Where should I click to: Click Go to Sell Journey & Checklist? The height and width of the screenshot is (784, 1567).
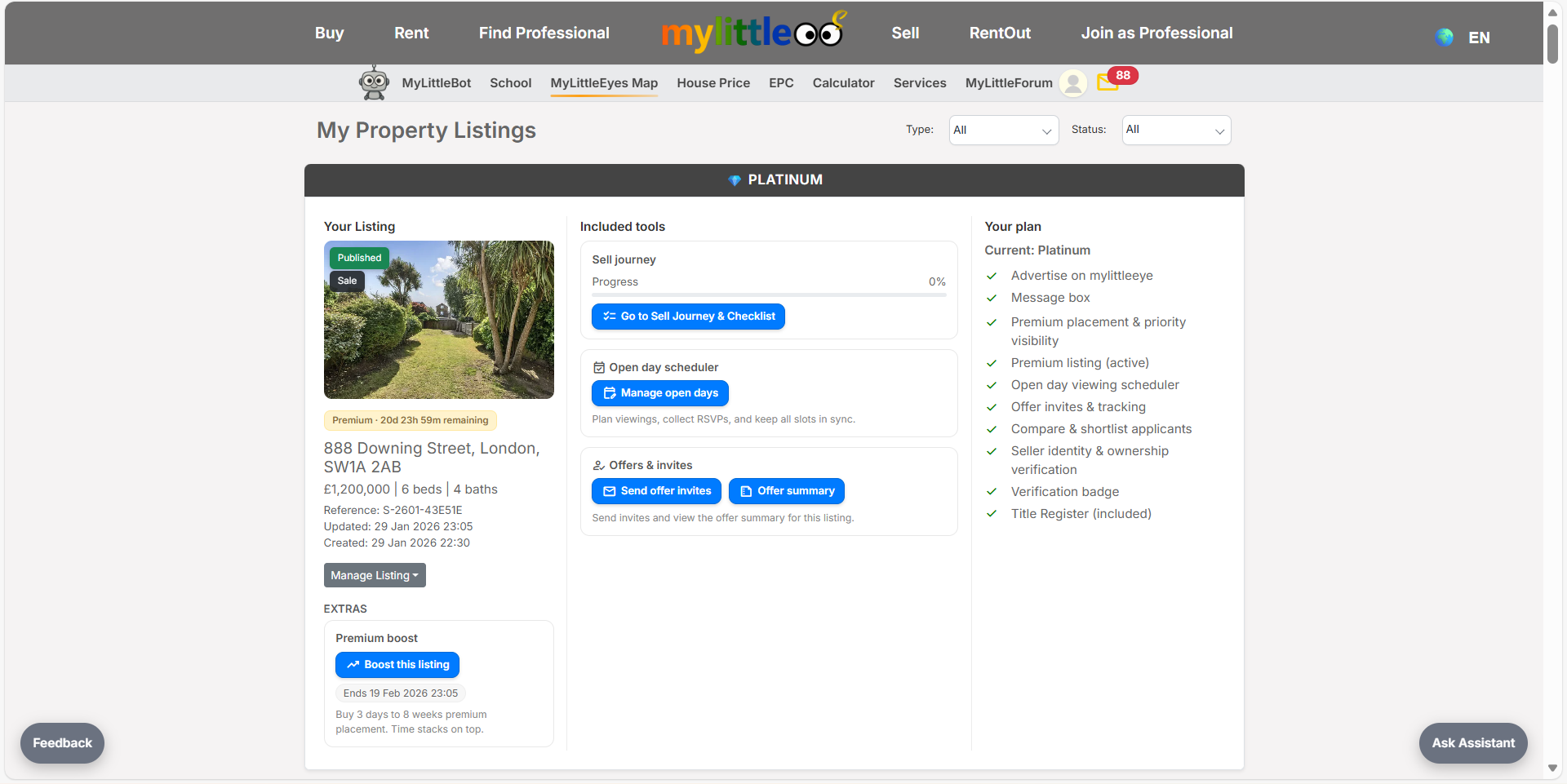click(x=687, y=317)
